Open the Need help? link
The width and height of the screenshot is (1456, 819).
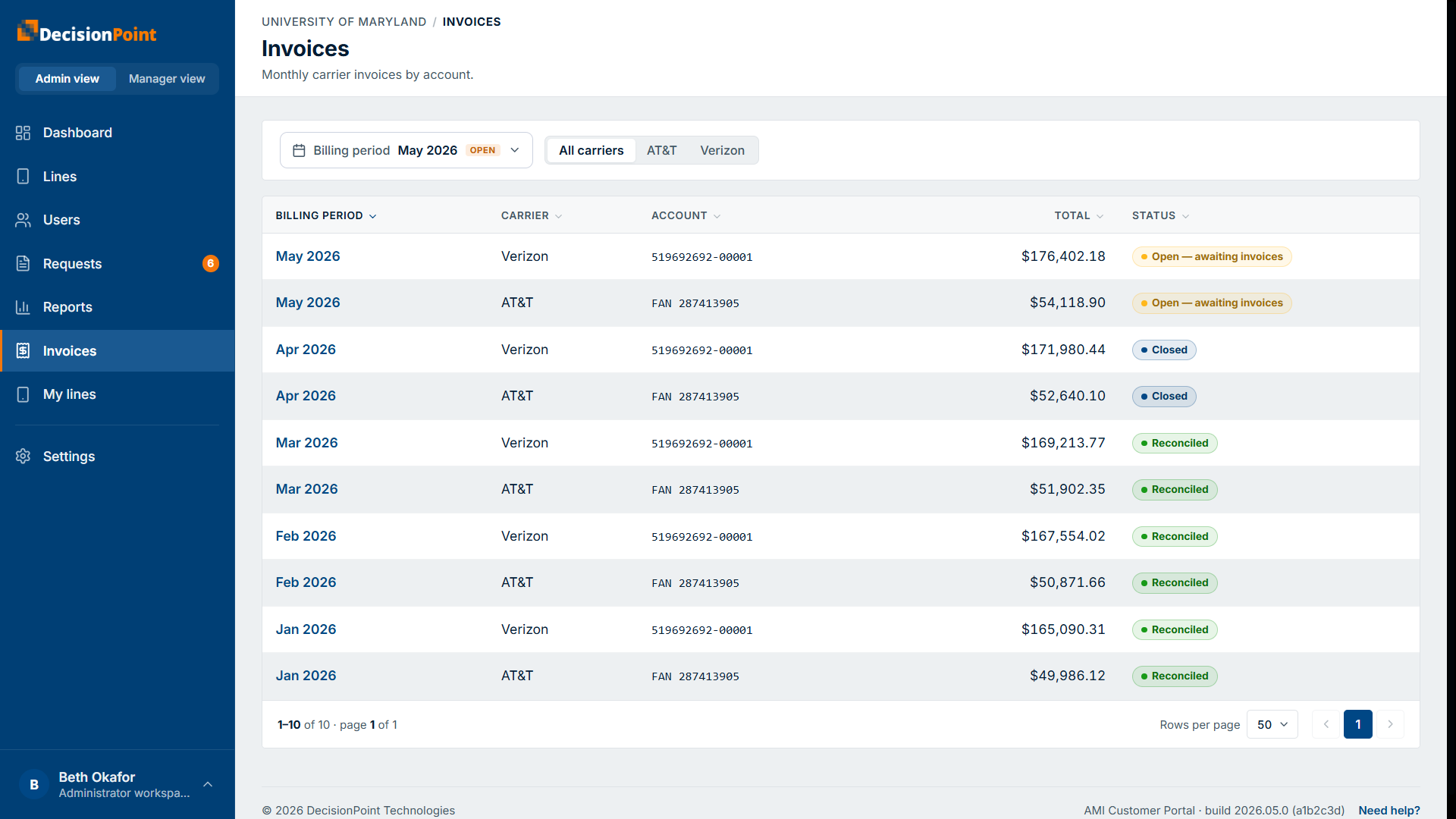(1389, 810)
